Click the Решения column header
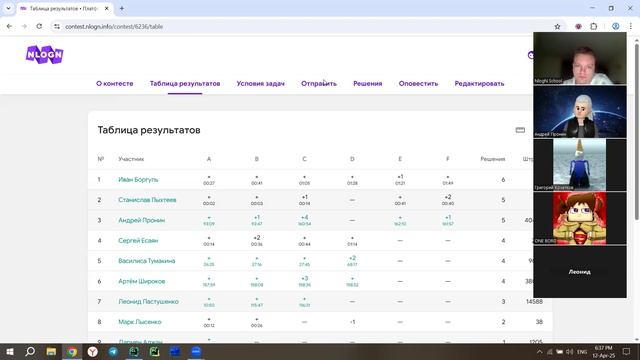Screen dimensions: 640x360 (x=493, y=159)
